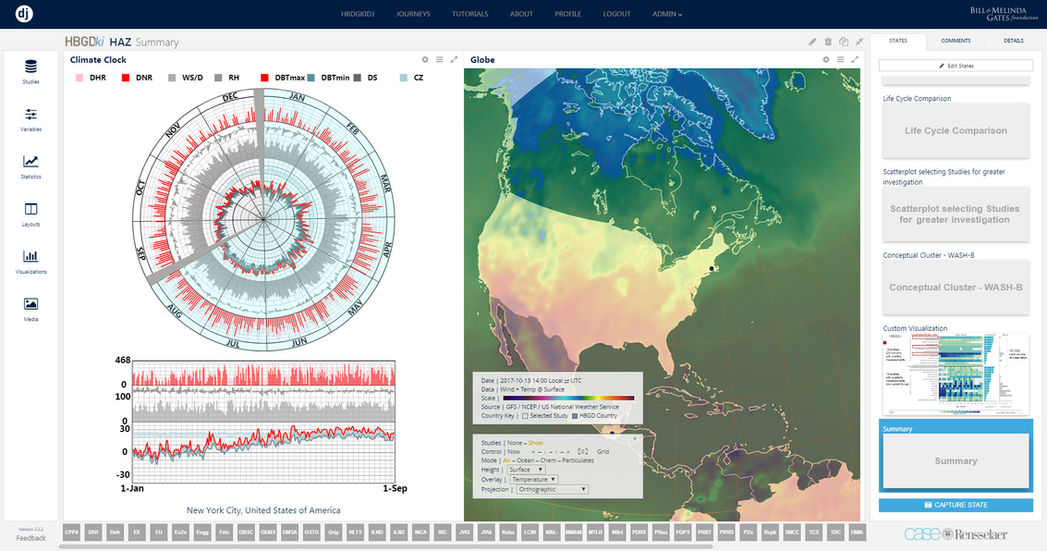Image resolution: width=1047 pixels, height=551 pixels.
Task: Click the Local/UTC swap arrows icon
Action: pyautogui.click(x=566, y=381)
